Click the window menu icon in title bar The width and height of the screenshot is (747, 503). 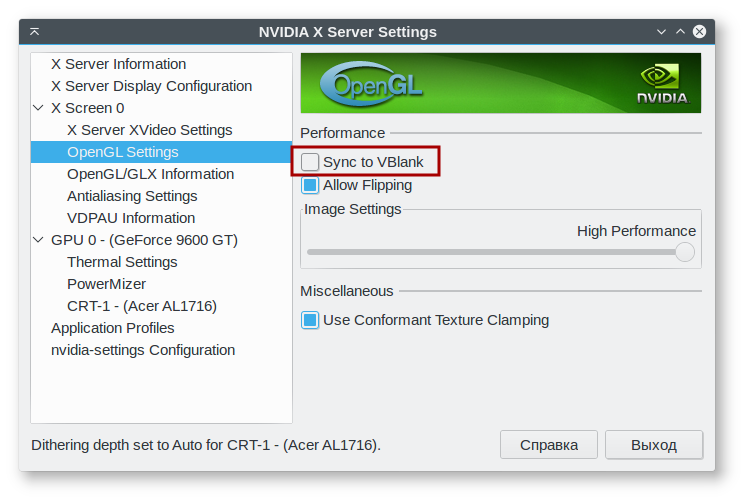(x=35, y=31)
